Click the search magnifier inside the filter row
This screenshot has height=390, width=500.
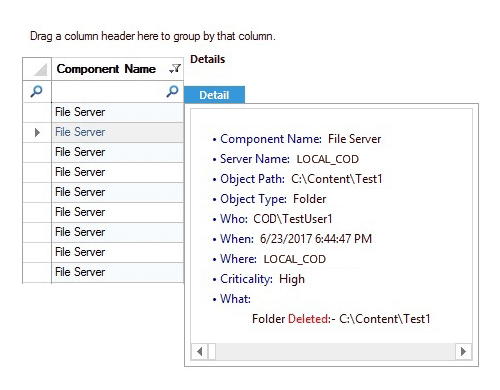(x=172, y=91)
